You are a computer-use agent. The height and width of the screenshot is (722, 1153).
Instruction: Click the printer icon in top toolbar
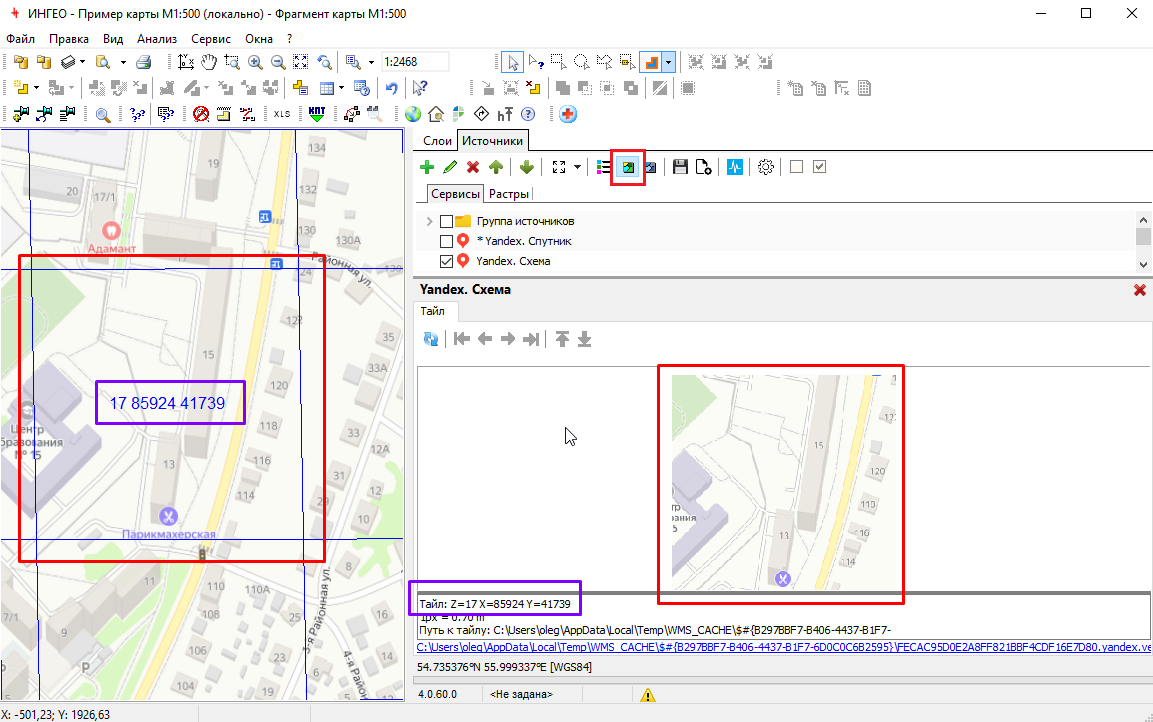point(143,62)
